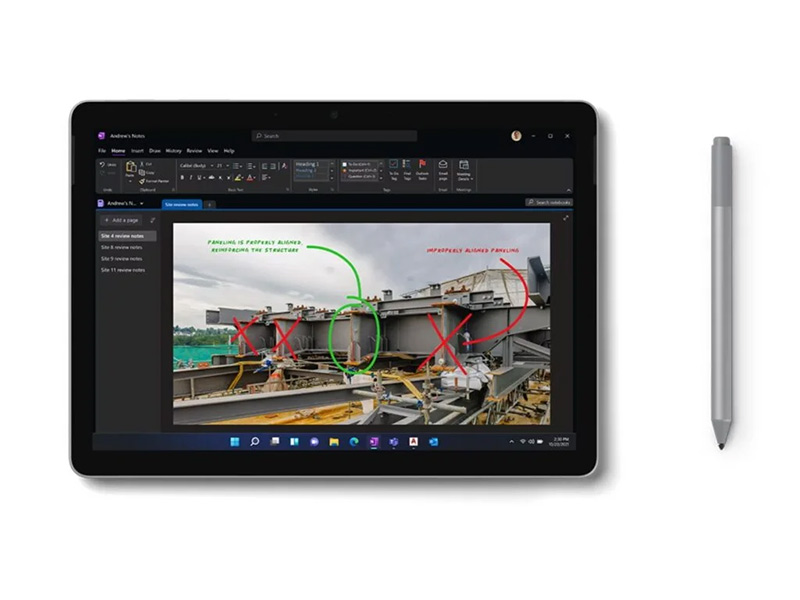The width and height of the screenshot is (800, 600).
Task: Clear all formatting icon
Action: pos(284,166)
